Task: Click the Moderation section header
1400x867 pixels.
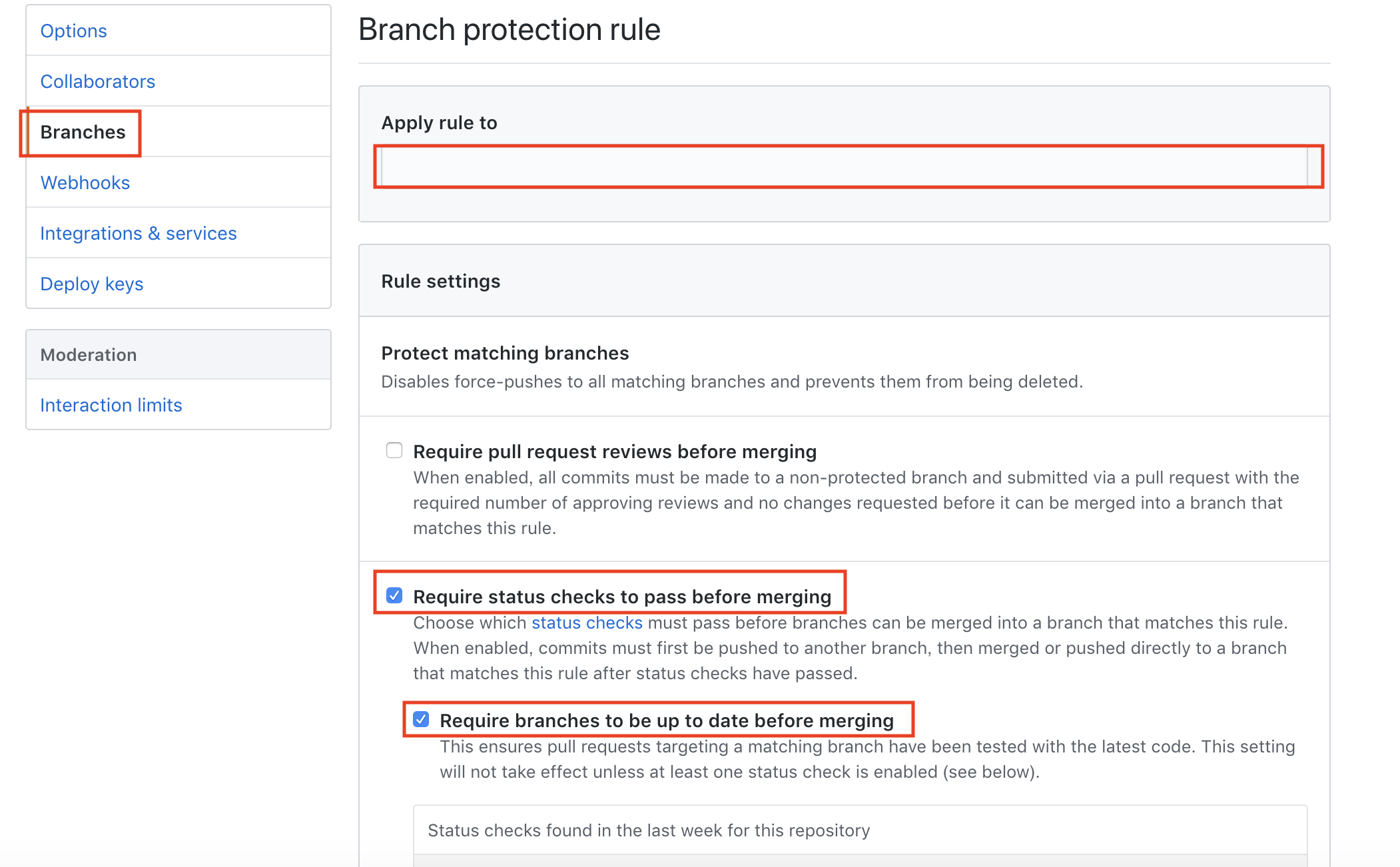Action: point(89,355)
